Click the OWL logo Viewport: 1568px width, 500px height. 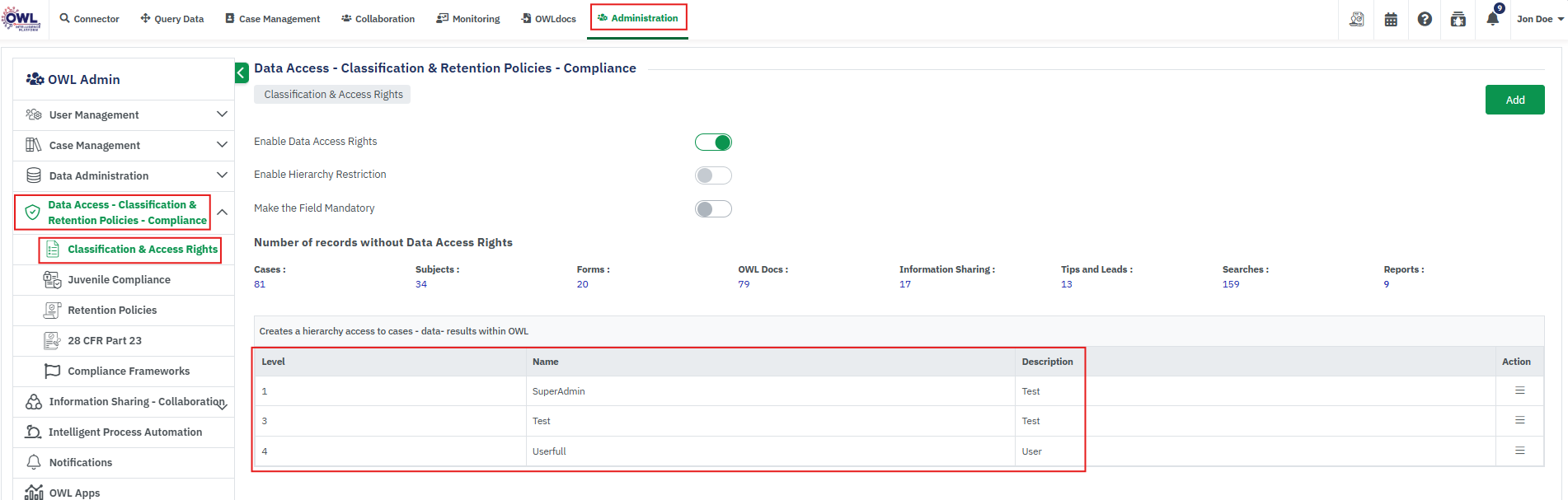pos(21,18)
